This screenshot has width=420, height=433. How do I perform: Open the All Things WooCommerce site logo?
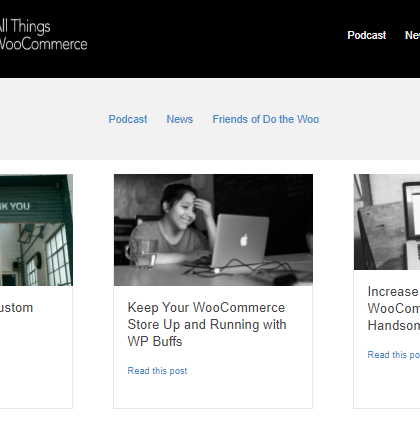coord(43,35)
